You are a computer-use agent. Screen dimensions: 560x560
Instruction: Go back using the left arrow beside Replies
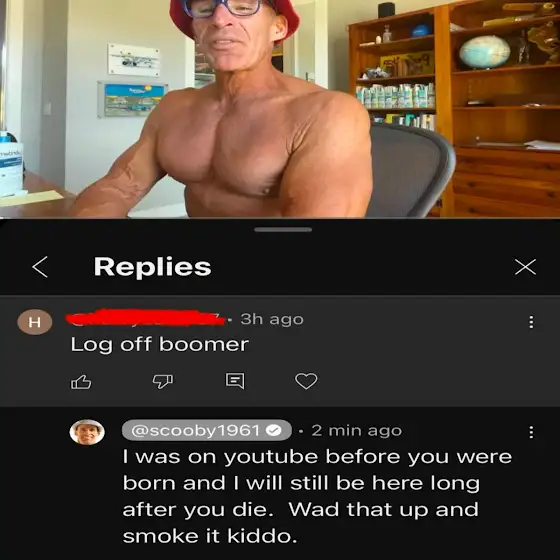tap(40, 267)
